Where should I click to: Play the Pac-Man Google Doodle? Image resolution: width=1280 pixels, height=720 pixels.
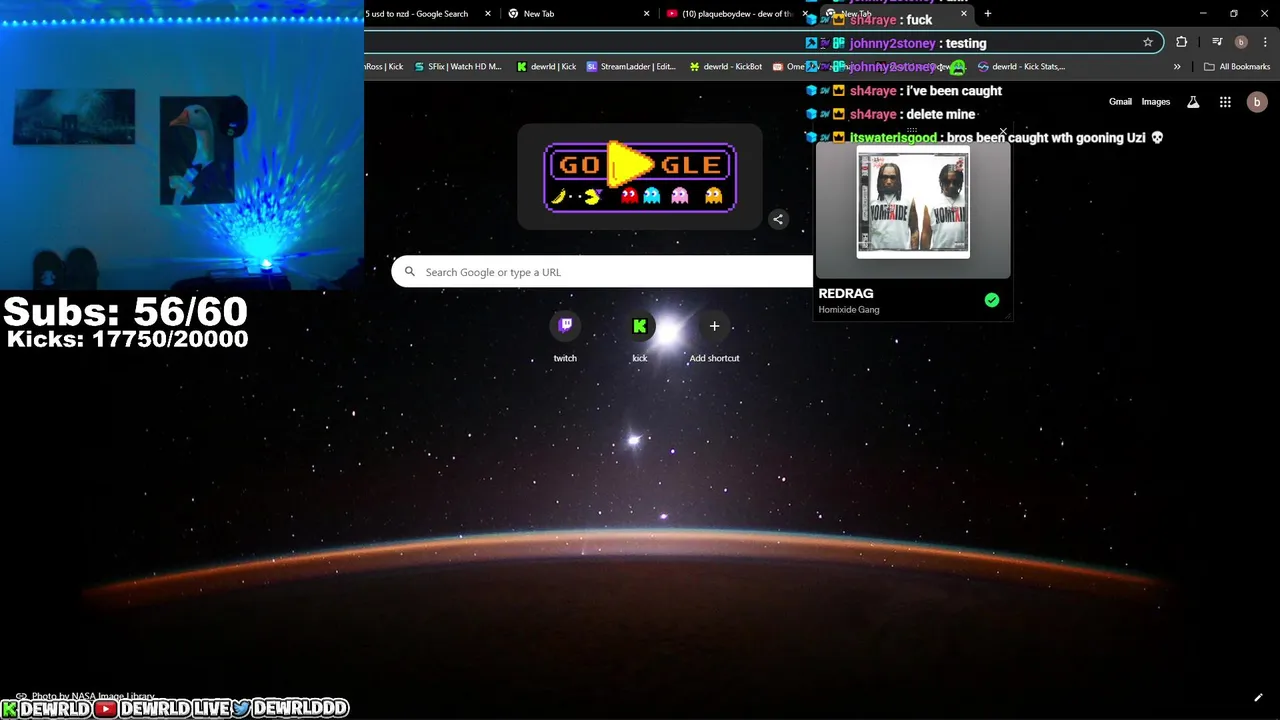coord(640,177)
